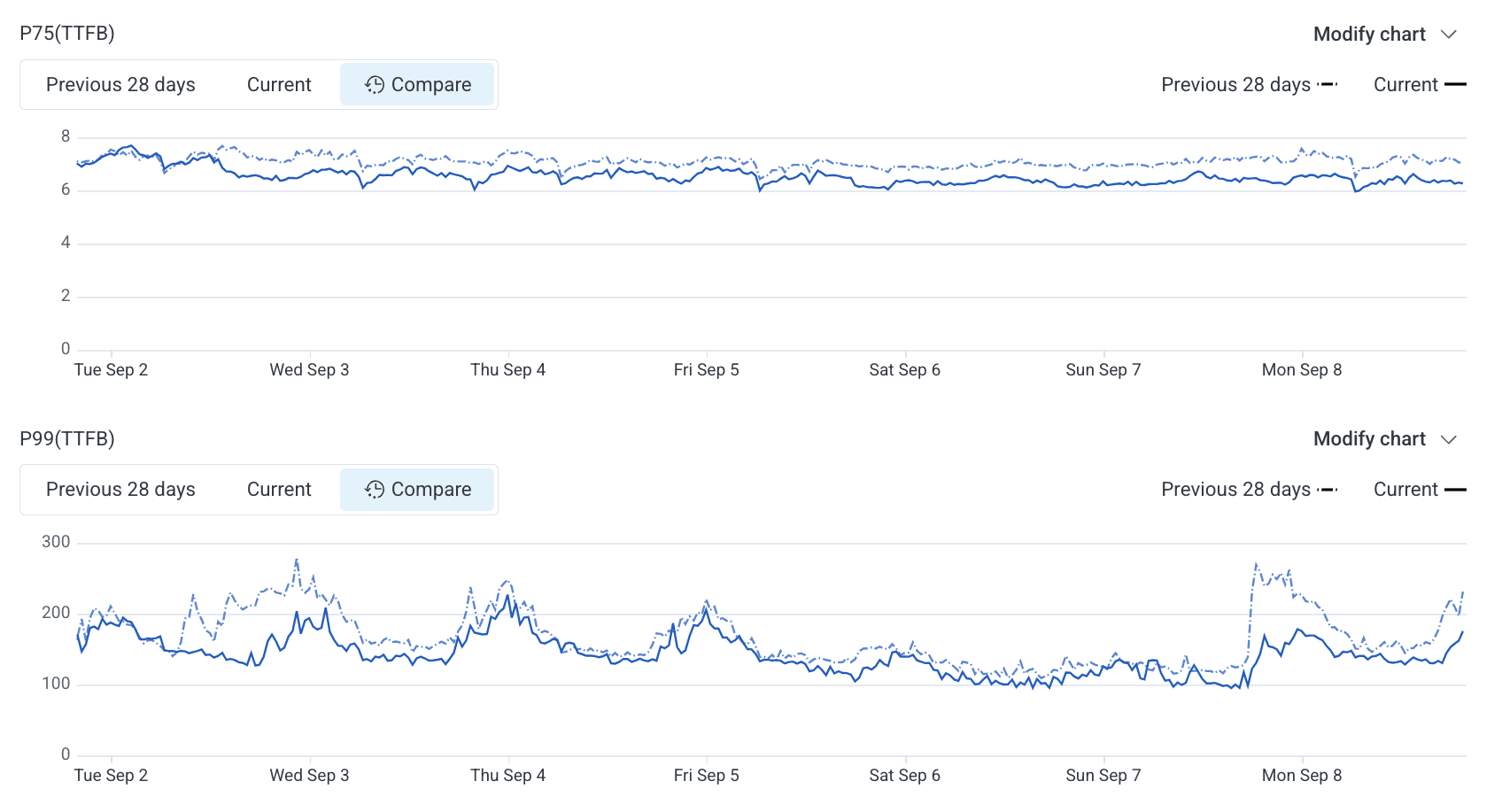1502x812 pixels.
Task: Click the P99(TTFB) chart title
Action: tap(67, 439)
